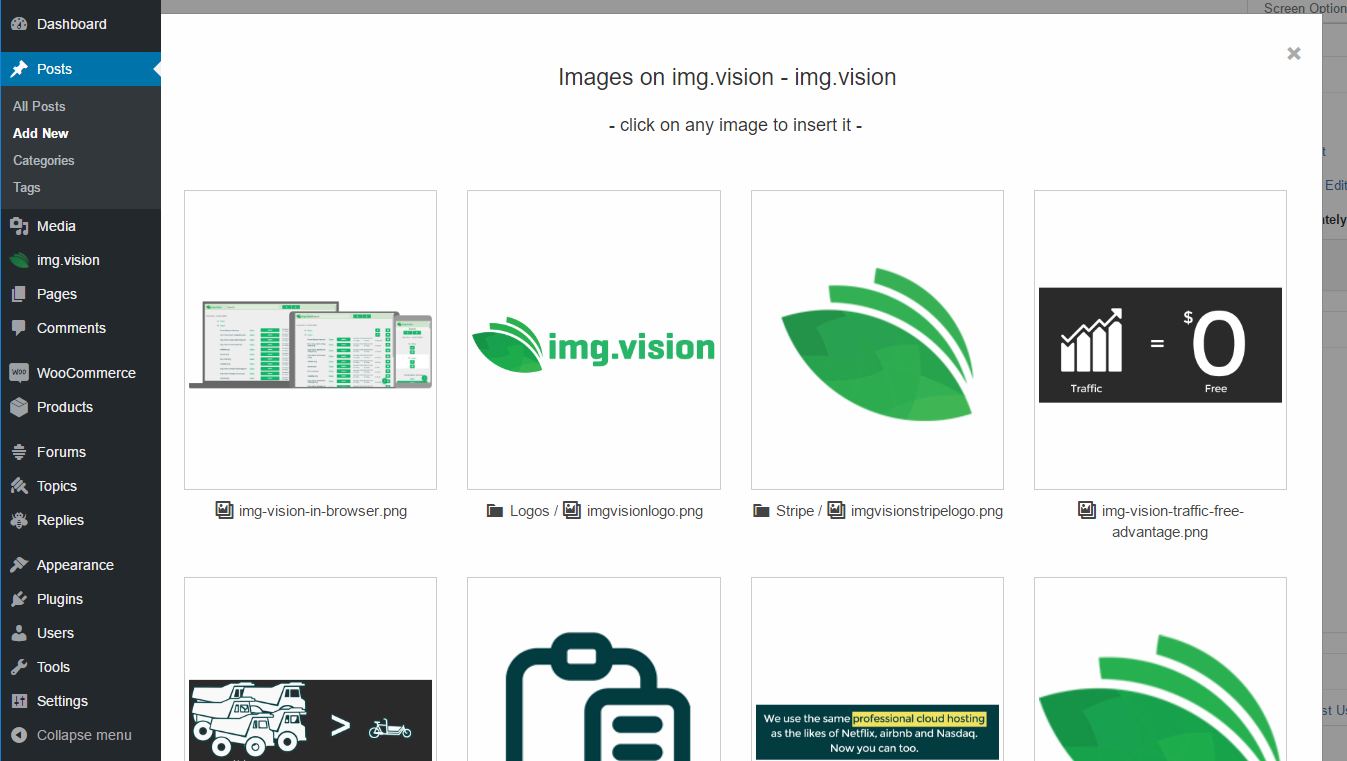Viewport: 1347px width, 761px height.
Task: Open the Replies menu item
Action: coord(80,520)
